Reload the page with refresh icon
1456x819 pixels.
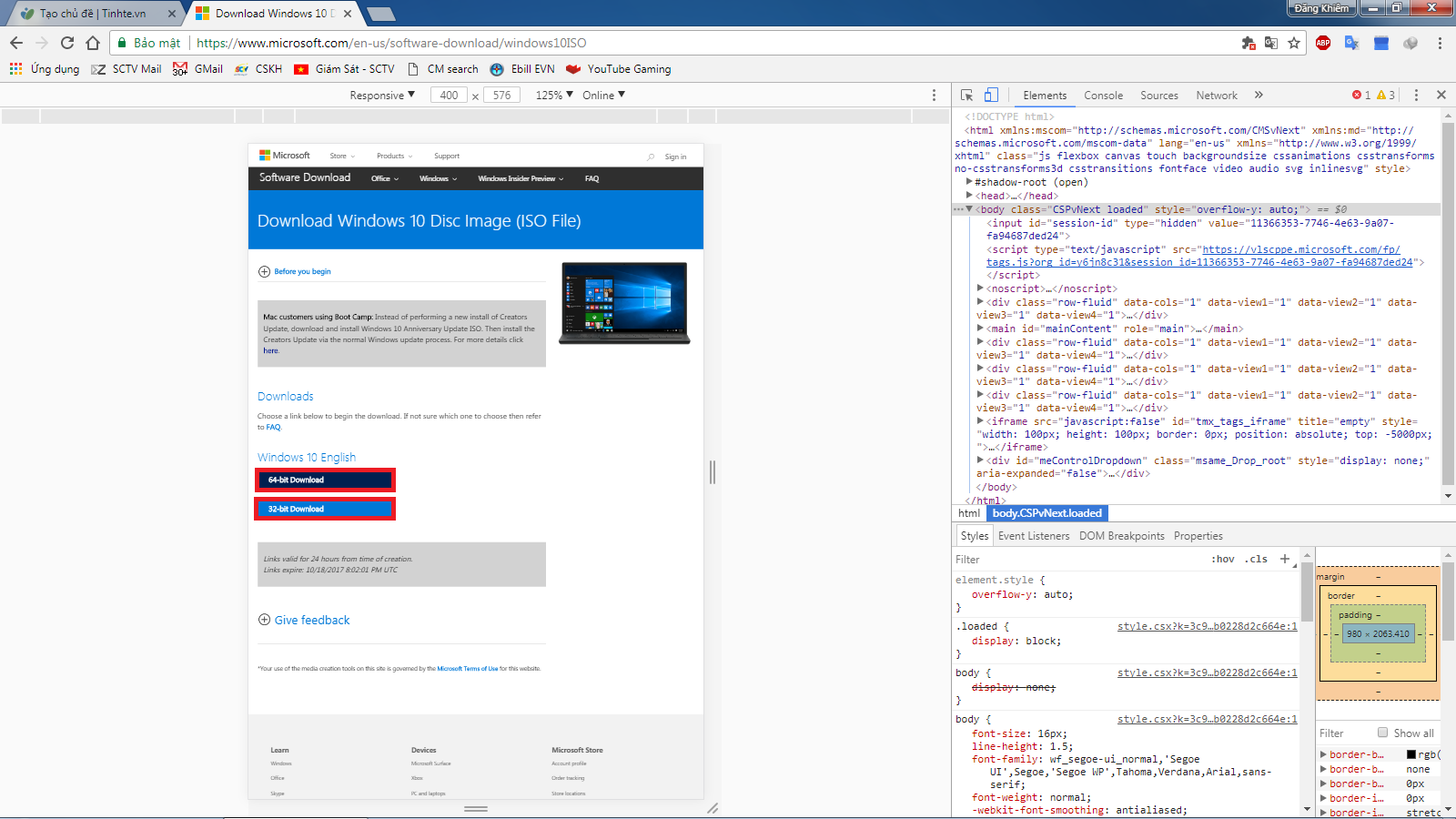[x=67, y=43]
